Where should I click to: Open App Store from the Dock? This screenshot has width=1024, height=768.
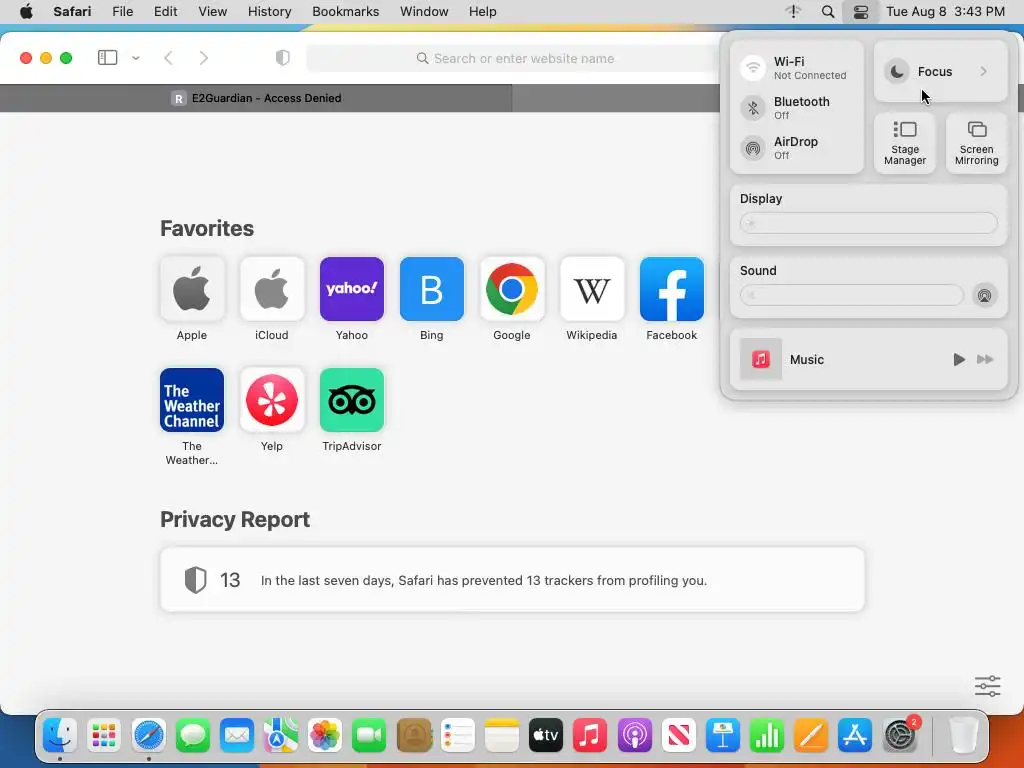coord(856,735)
